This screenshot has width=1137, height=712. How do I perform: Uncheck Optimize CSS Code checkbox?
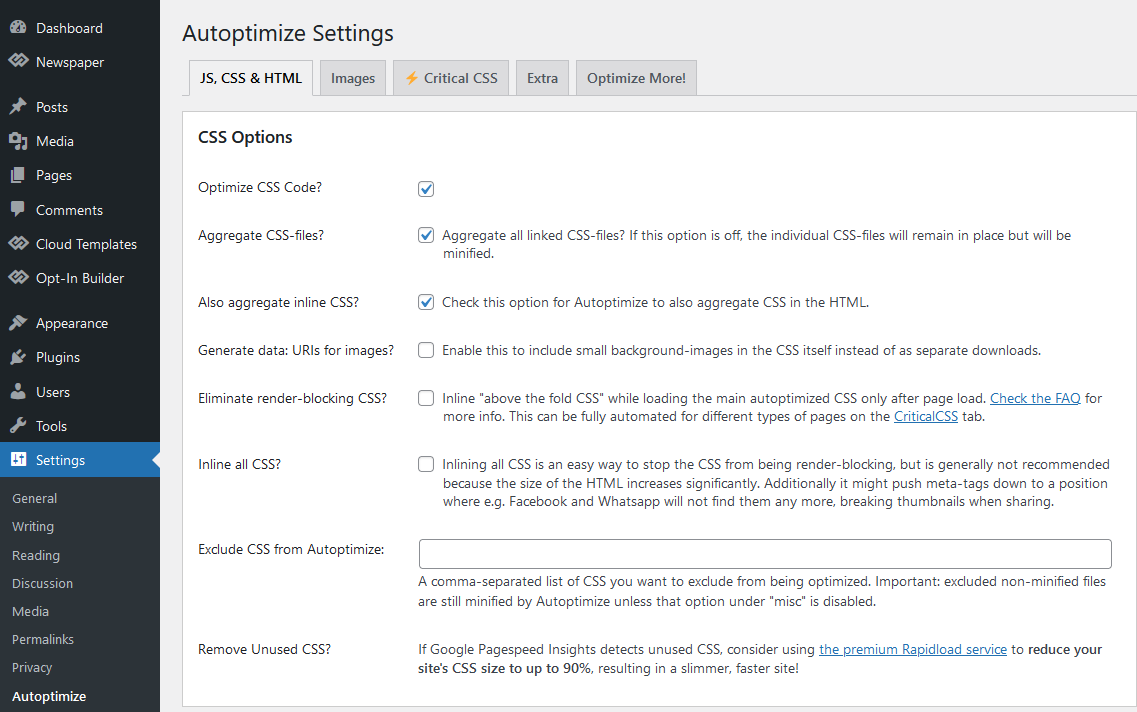[x=426, y=189]
